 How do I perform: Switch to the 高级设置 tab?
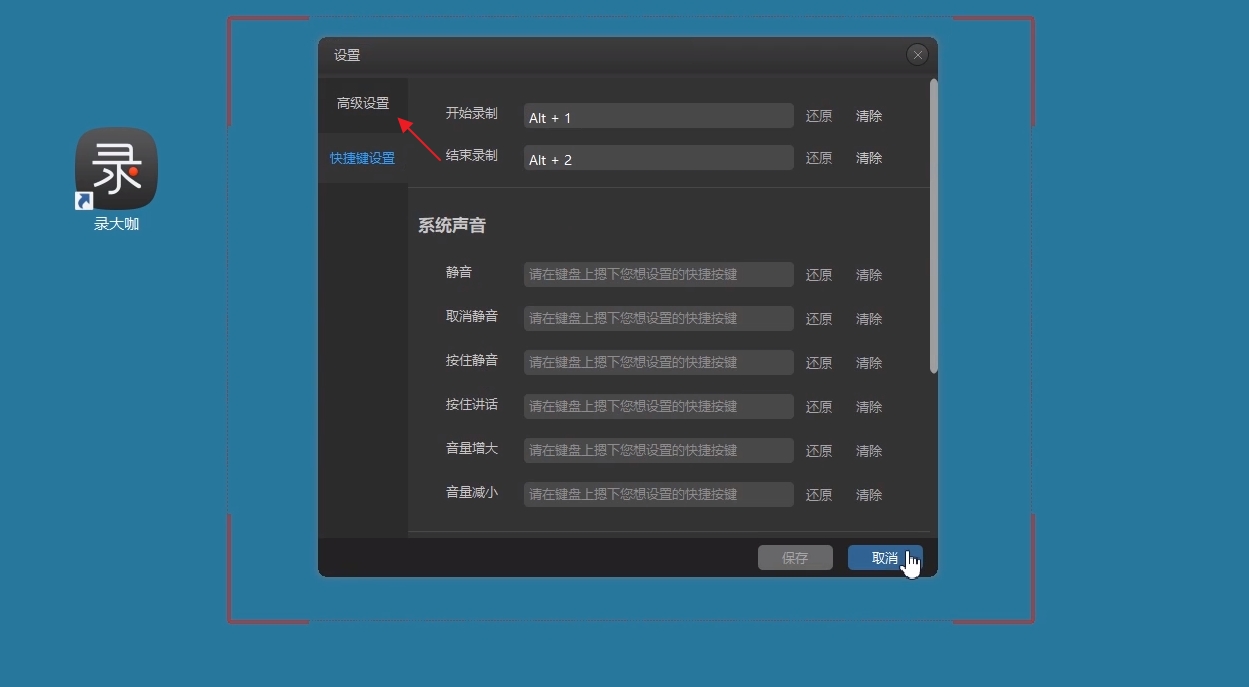(x=362, y=104)
